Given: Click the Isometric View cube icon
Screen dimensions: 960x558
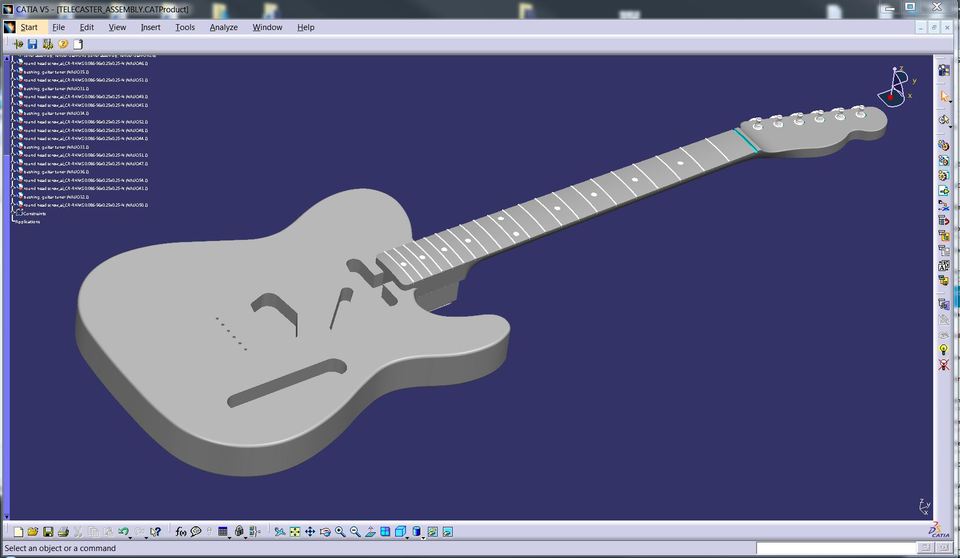Looking at the screenshot, I should point(400,532).
